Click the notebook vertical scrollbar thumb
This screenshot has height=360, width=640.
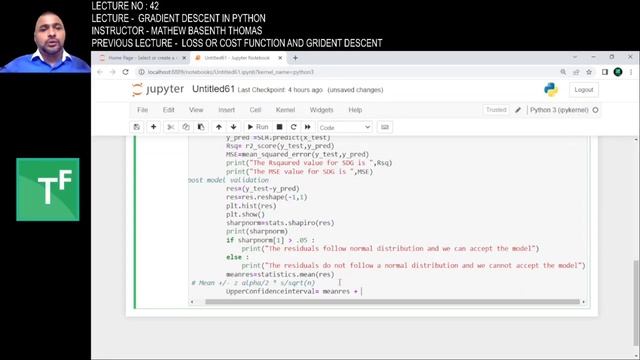click(636, 302)
